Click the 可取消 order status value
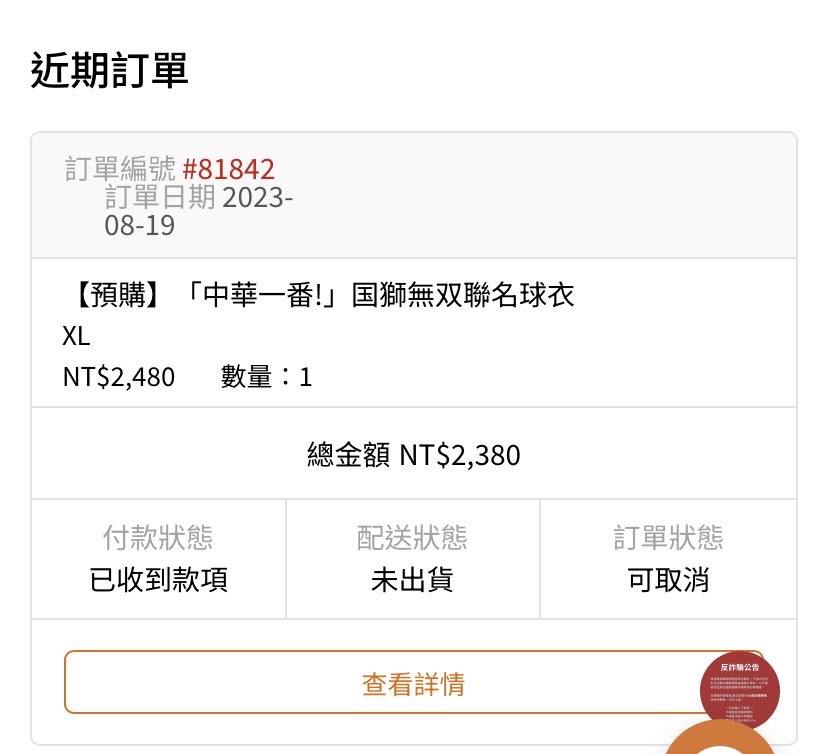Screen dimensions: 828x754 [x=668, y=580]
